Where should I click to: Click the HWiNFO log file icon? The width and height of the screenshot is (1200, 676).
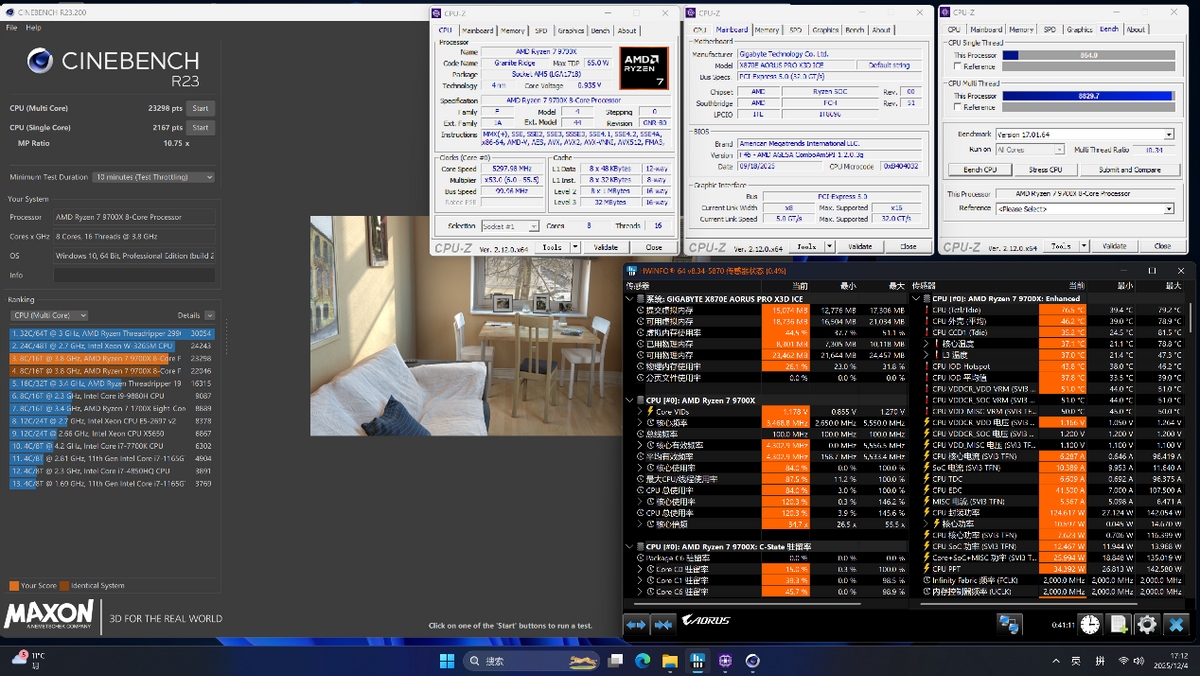point(1119,624)
